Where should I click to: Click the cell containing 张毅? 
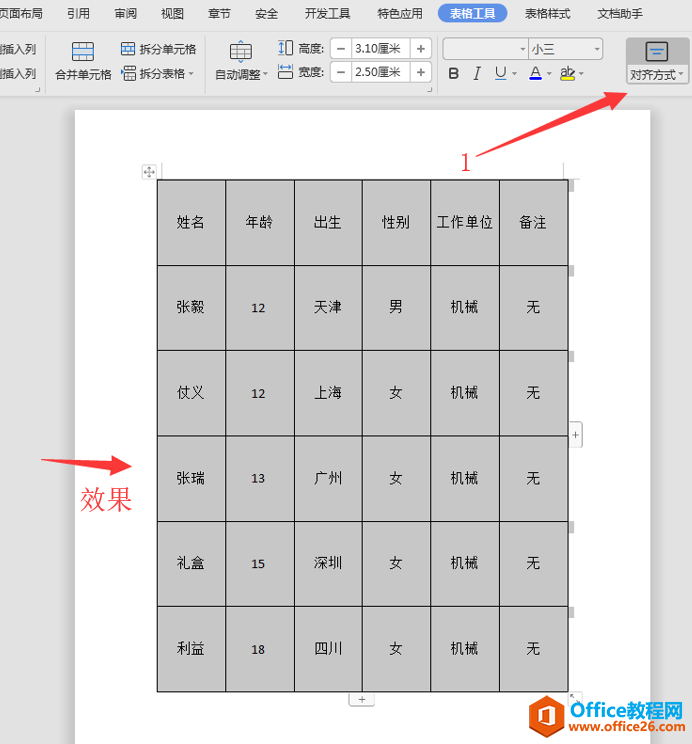(191, 308)
